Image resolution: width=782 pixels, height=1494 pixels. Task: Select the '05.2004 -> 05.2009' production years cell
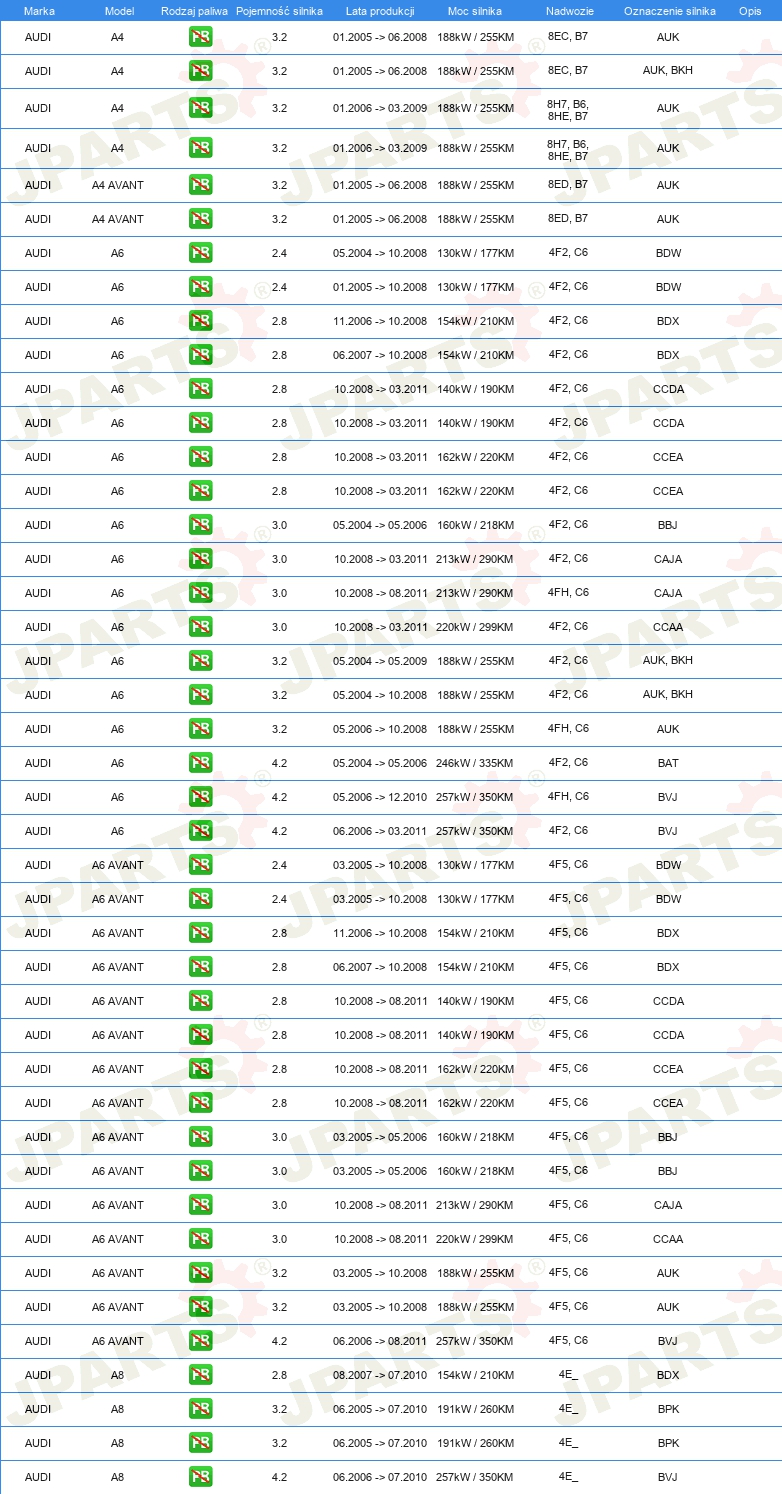(x=380, y=661)
